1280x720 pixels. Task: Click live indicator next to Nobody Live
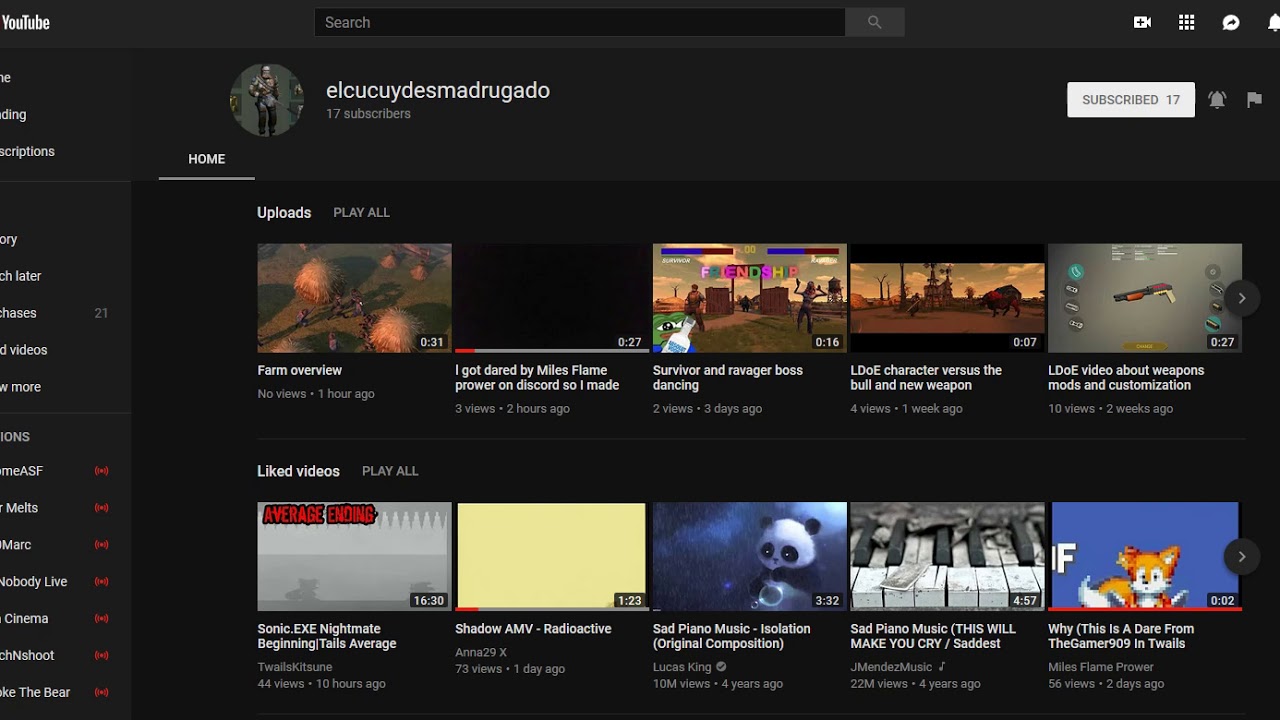101,582
